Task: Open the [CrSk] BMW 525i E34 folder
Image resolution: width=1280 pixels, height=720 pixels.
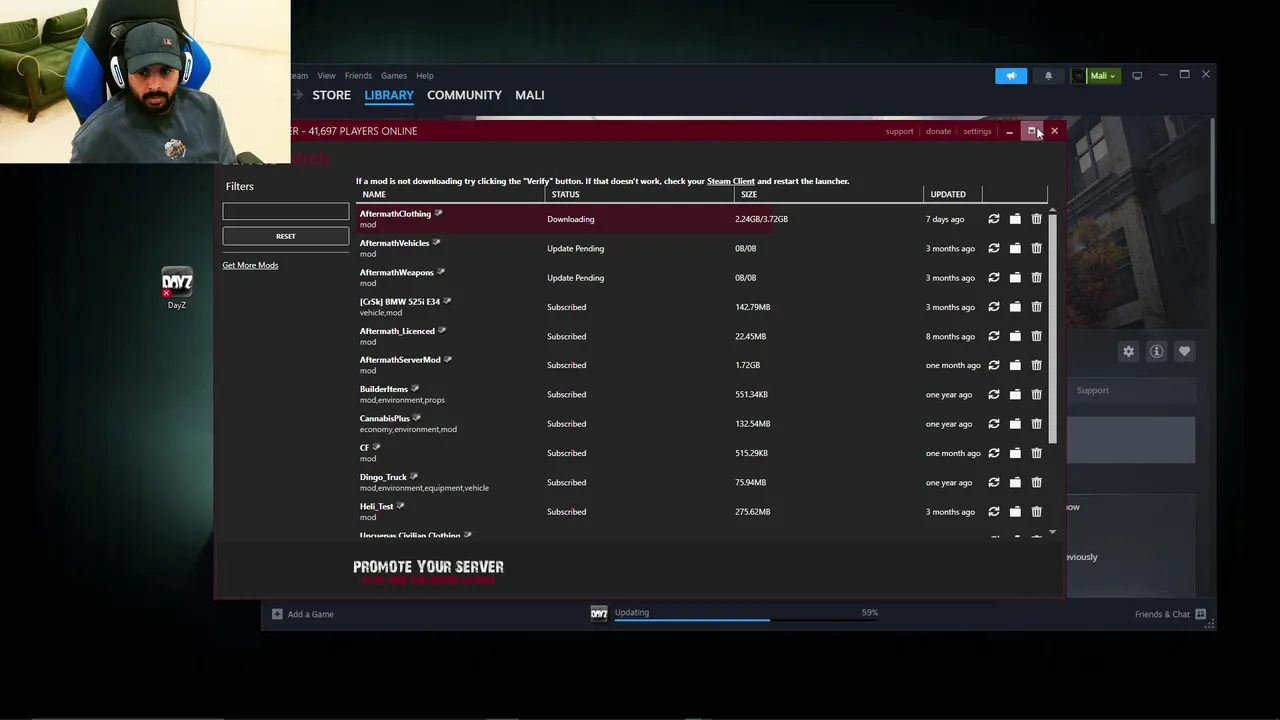Action: tap(1015, 307)
